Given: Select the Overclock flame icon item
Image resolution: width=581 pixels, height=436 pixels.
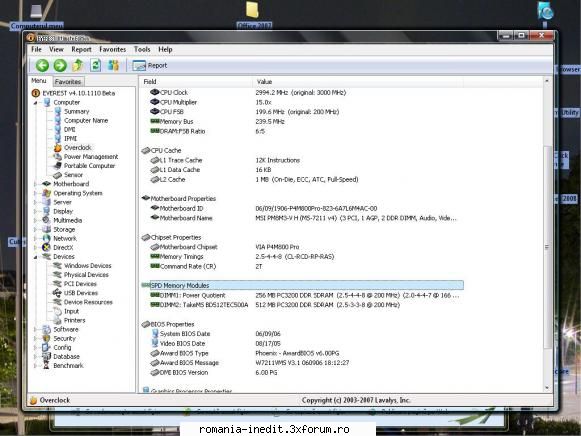Looking at the screenshot, I should point(58,148).
